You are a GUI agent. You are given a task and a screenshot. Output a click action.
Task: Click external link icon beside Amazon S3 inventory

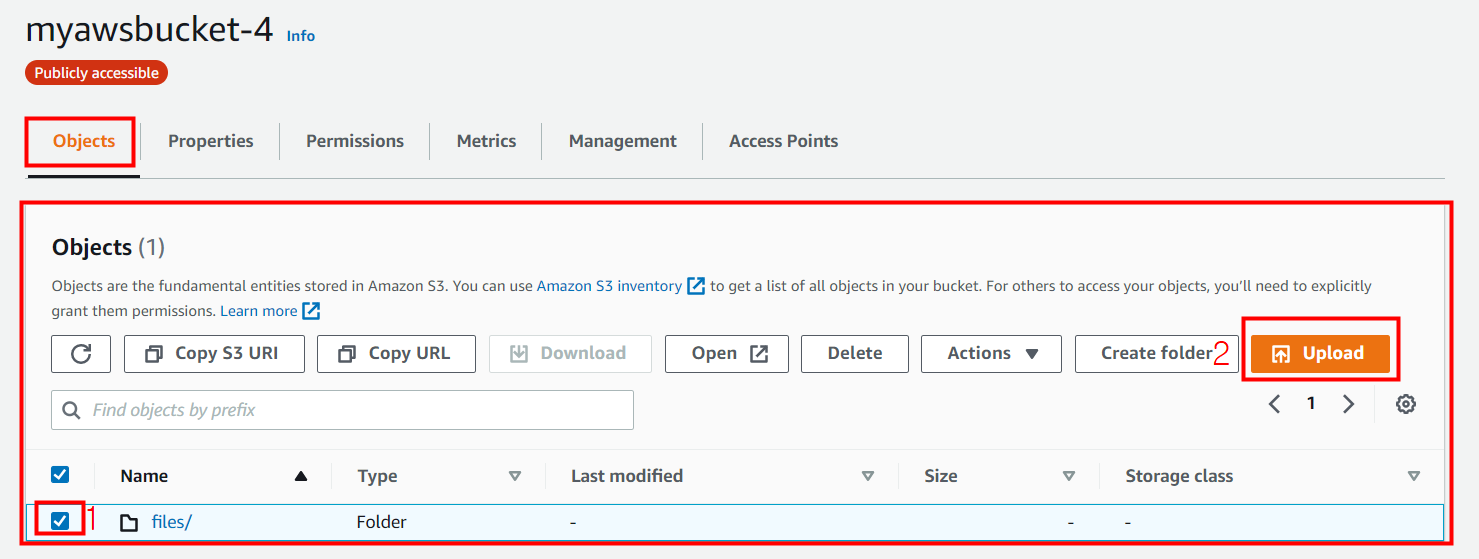pyautogui.click(x=696, y=286)
